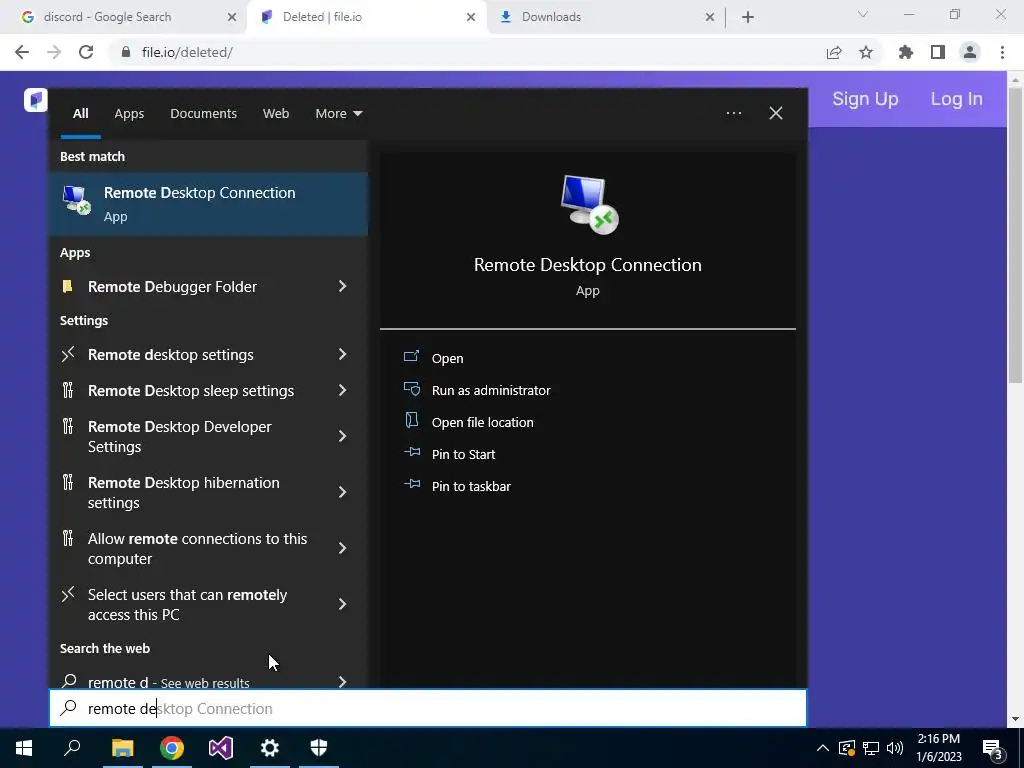The height and width of the screenshot is (768, 1024).
Task: Click the Sign Up link on file.io
Action: (865, 99)
